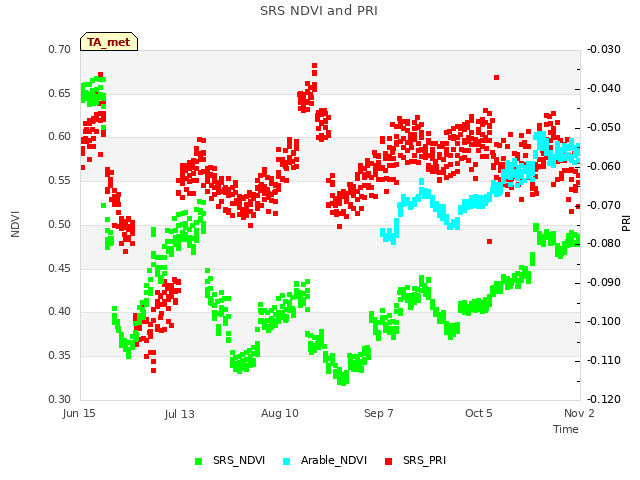Image resolution: width=640 pixels, height=480 pixels.
Task: Click the -0.070 PRI axis value
Action: [x=604, y=205]
